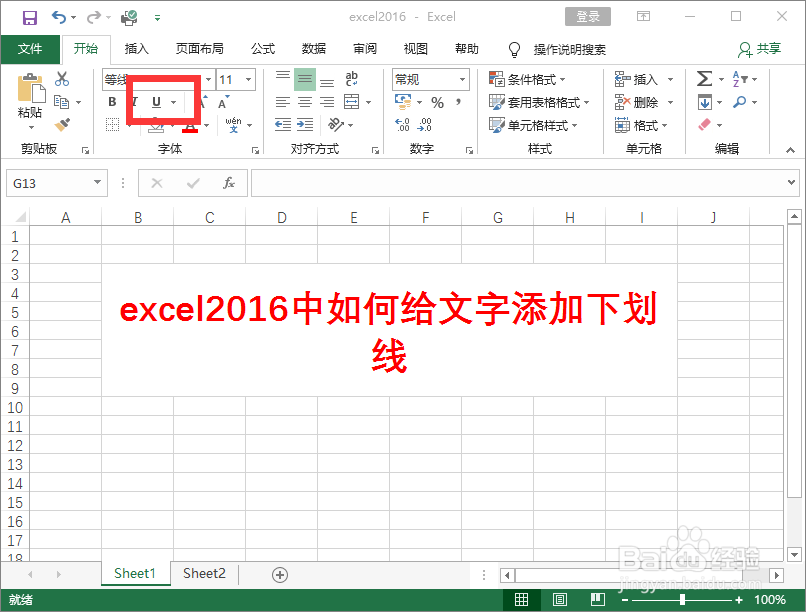Zoom level slider handle

point(682,600)
